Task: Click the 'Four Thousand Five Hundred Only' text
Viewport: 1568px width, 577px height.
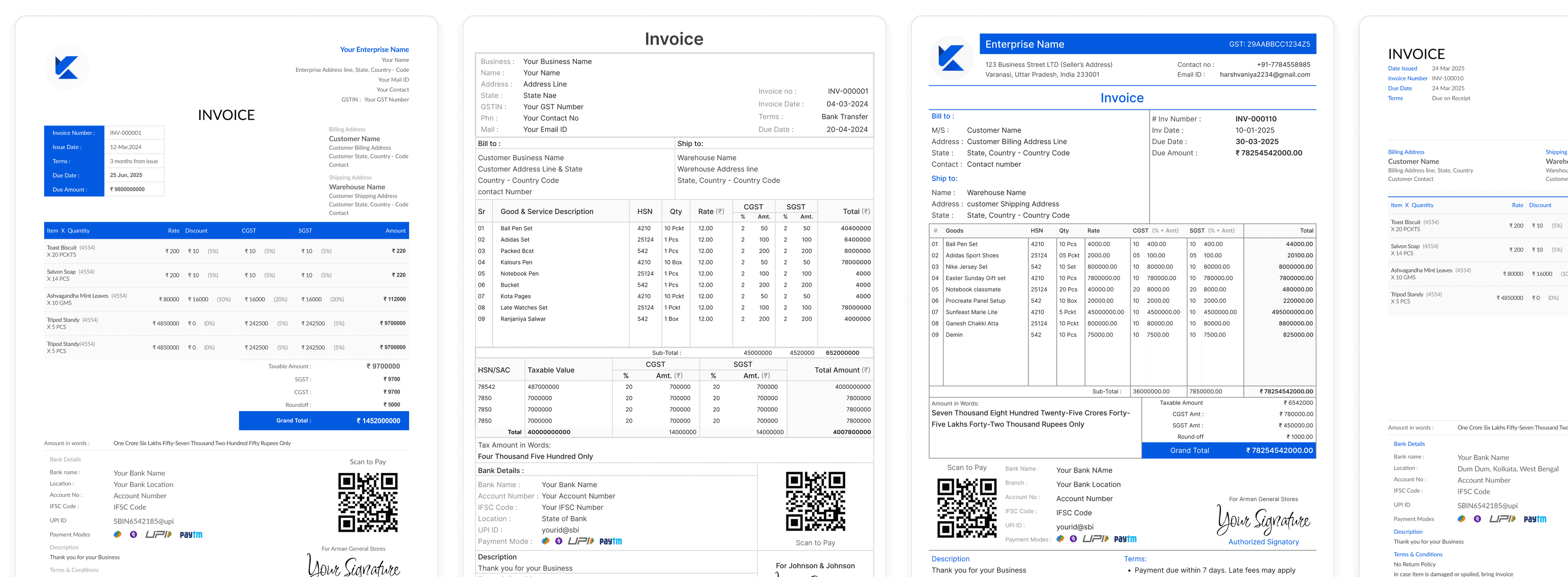Action: point(535,457)
